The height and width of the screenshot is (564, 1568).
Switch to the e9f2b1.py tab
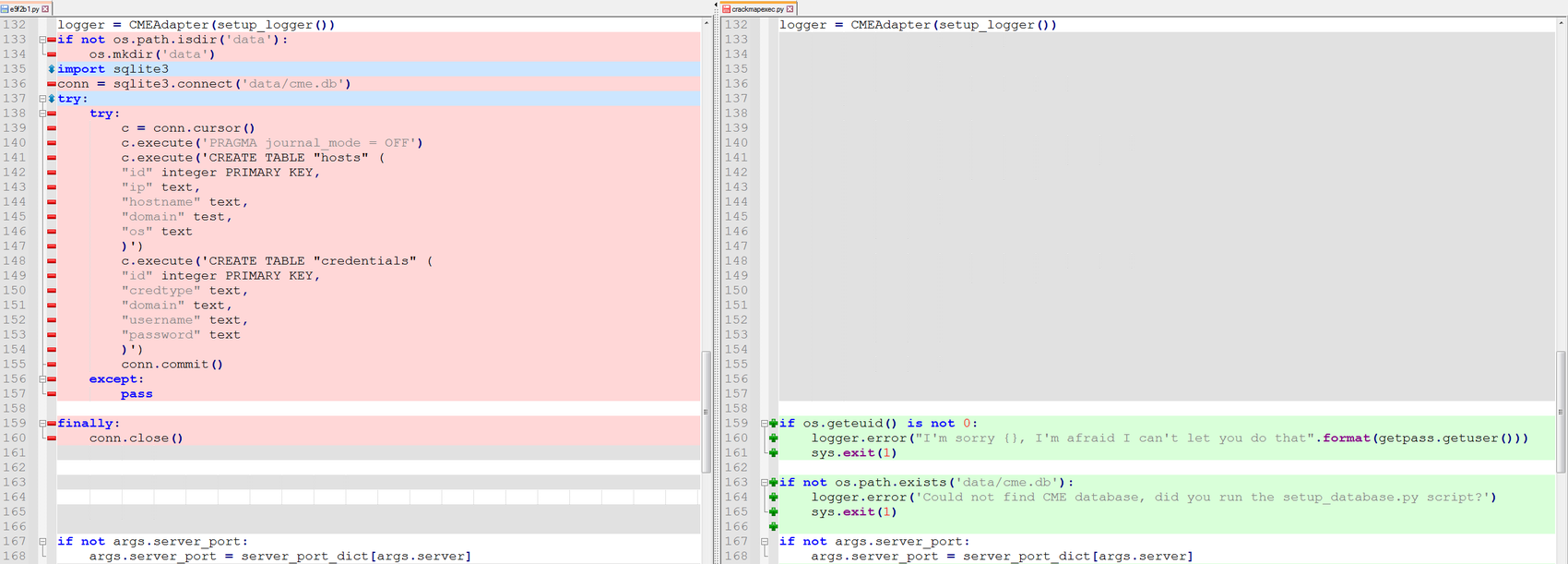click(x=25, y=8)
